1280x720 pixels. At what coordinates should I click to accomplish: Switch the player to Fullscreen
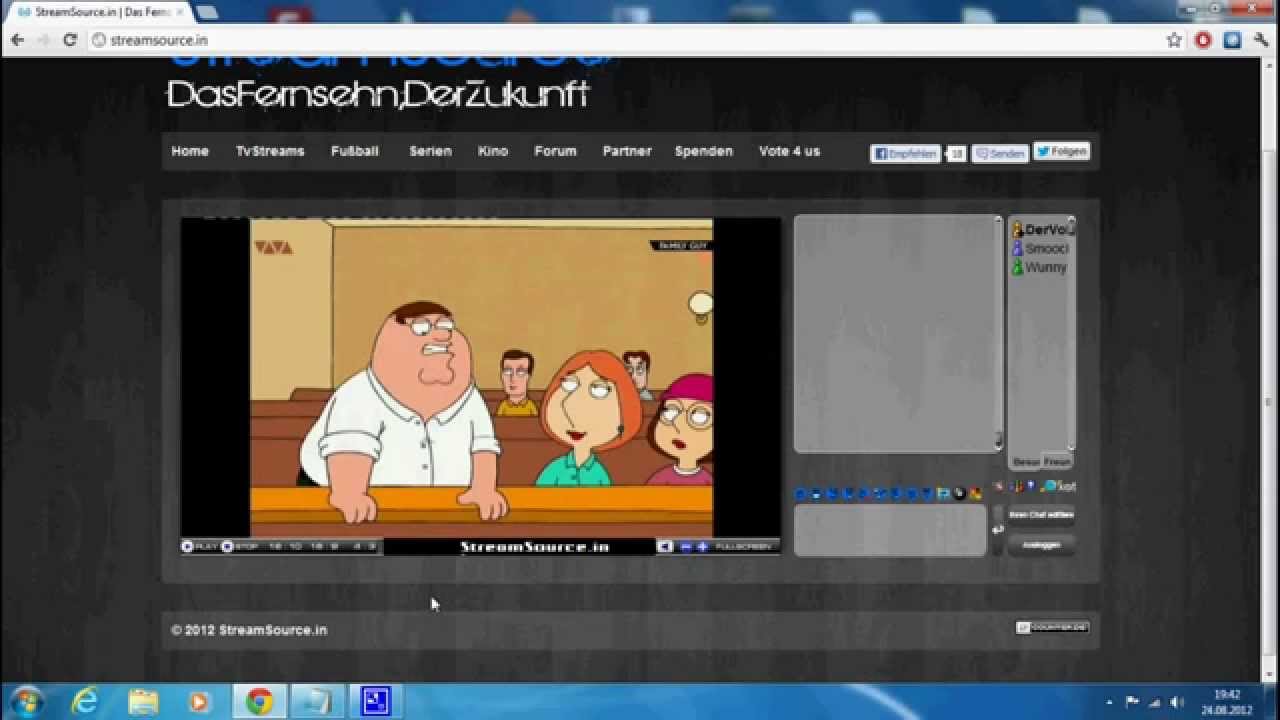click(746, 547)
